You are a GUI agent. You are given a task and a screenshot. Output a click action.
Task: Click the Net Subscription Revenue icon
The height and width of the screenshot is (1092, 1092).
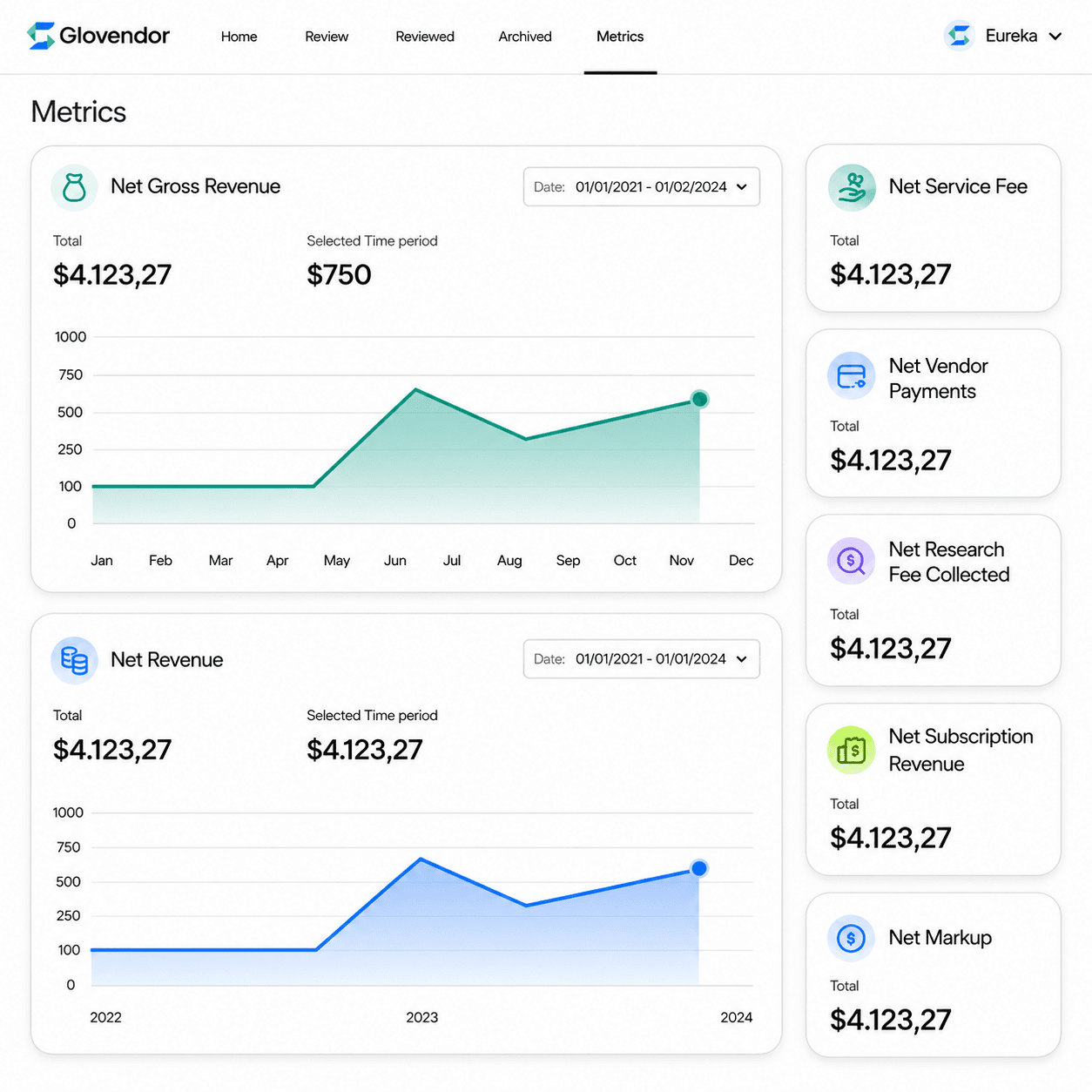pyautogui.click(x=851, y=750)
